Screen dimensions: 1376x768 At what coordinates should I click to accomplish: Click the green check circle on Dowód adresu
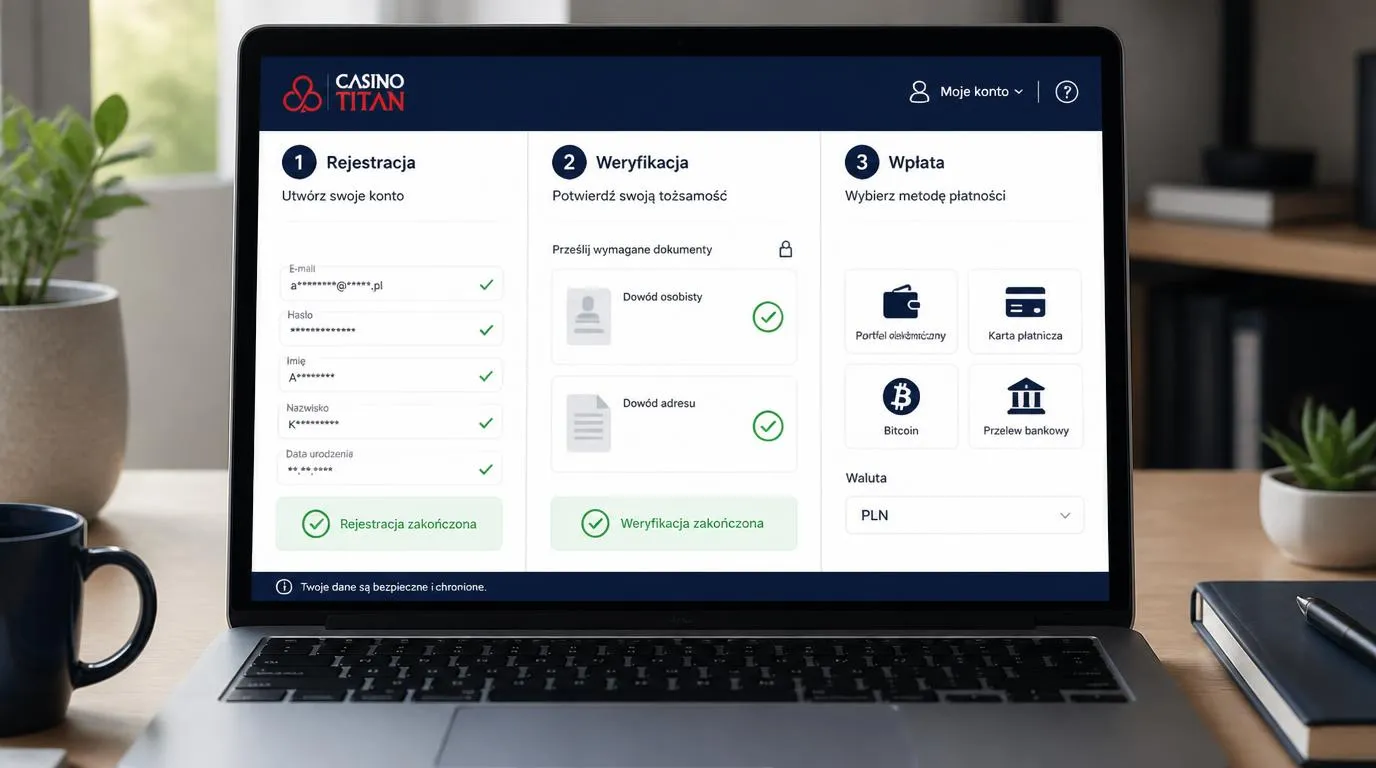click(768, 425)
